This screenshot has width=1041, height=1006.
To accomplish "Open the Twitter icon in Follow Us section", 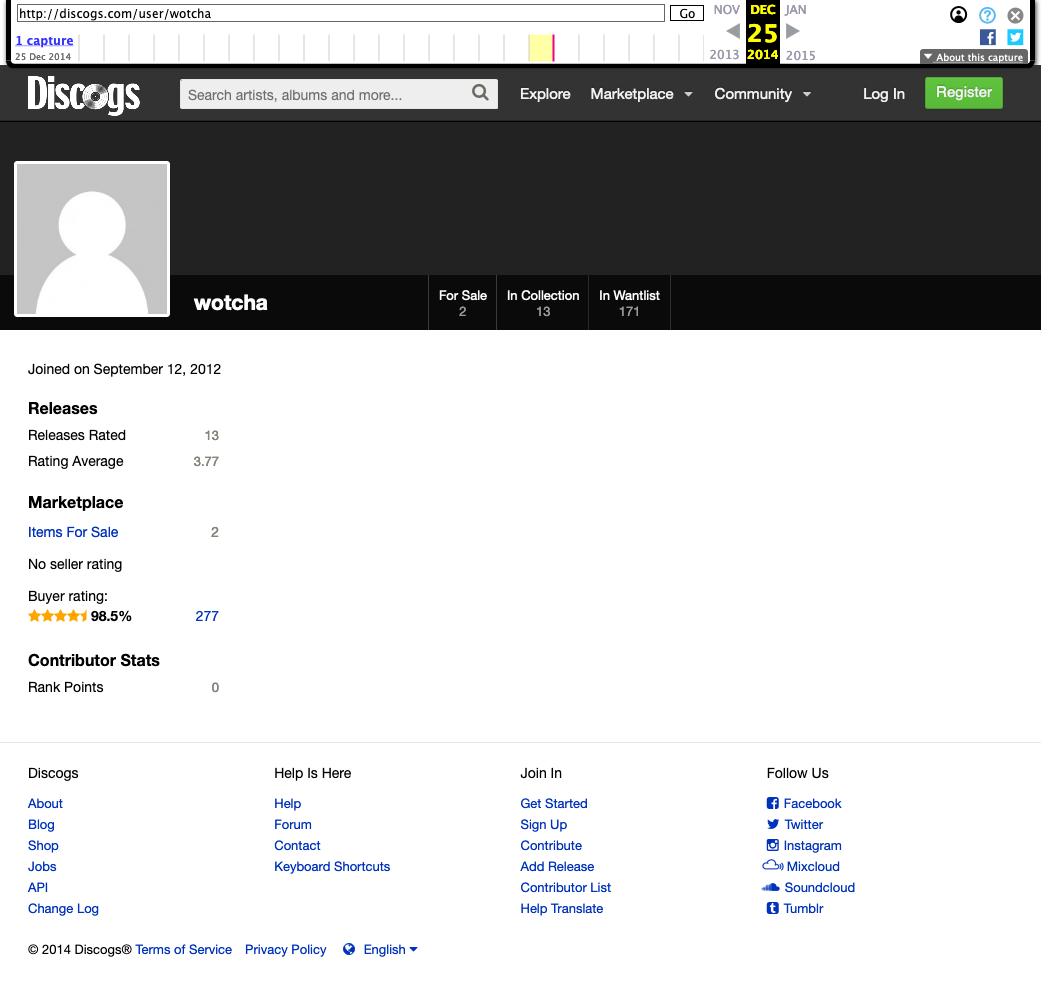I will coord(771,824).
